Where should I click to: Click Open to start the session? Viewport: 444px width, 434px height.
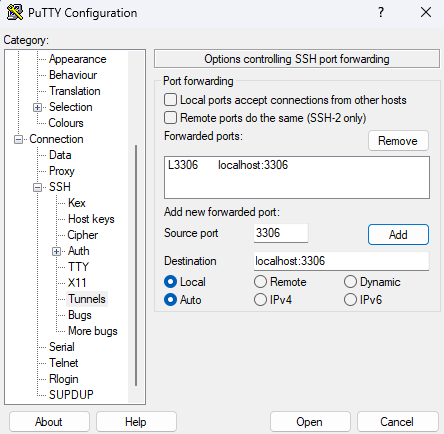point(310,422)
